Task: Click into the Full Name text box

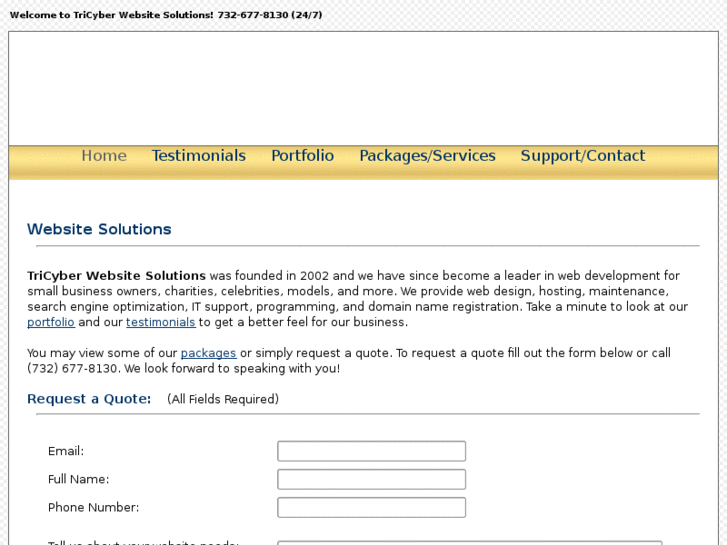Action: pyautogui.click(x=371, y=479)
